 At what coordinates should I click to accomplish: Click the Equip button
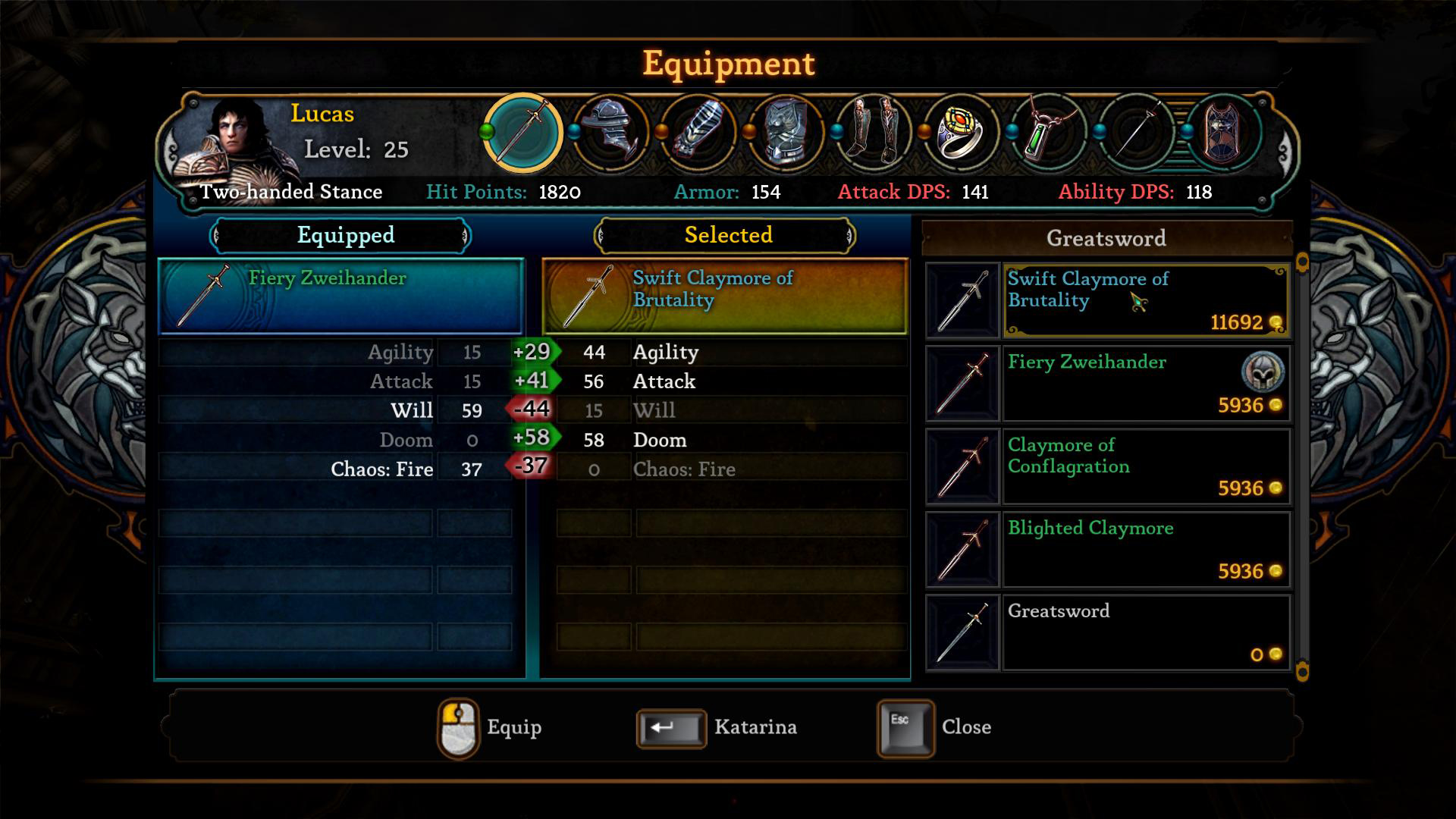click(x=491, y=728)
